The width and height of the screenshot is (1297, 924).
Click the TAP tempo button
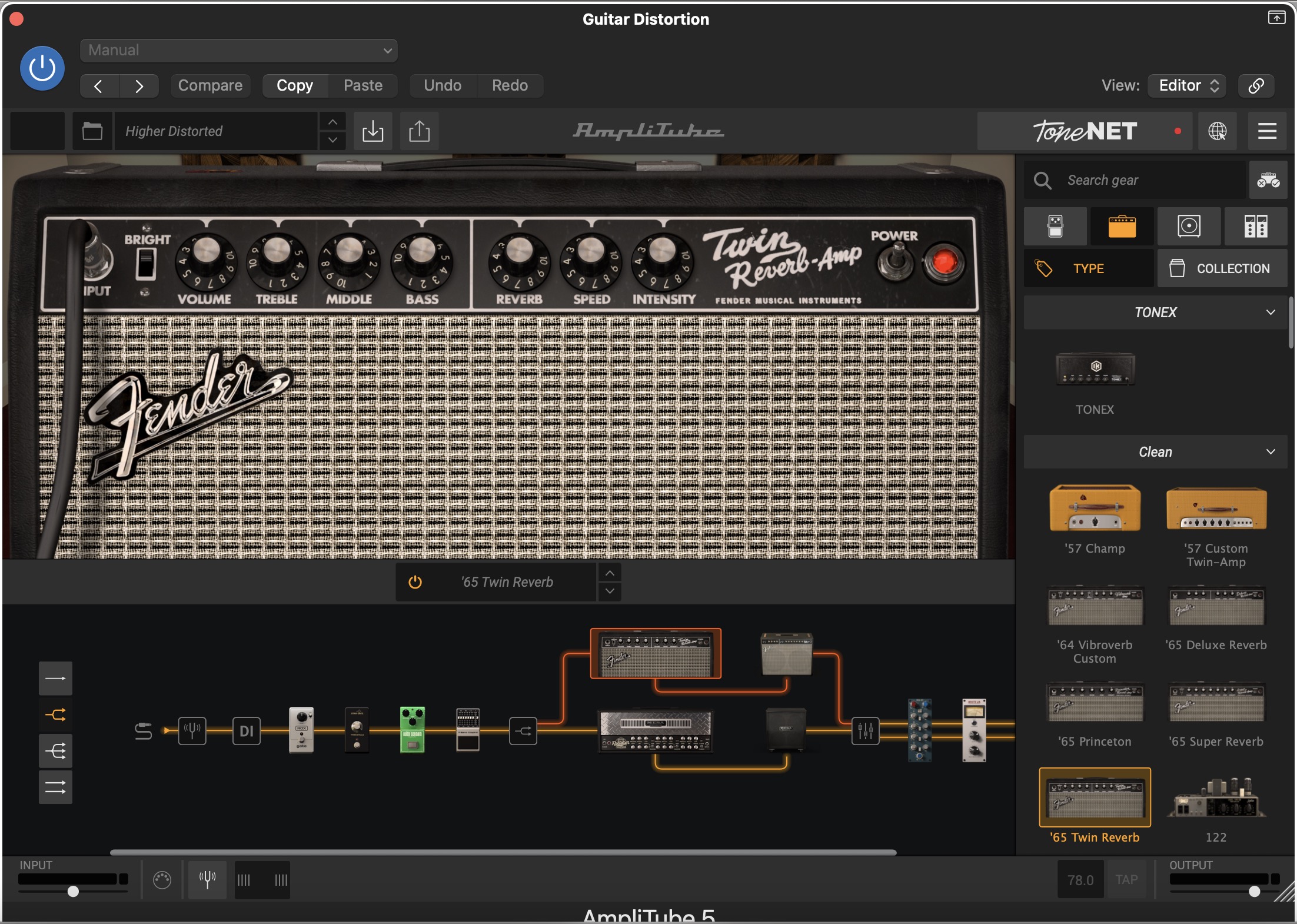pos(1126,879)
